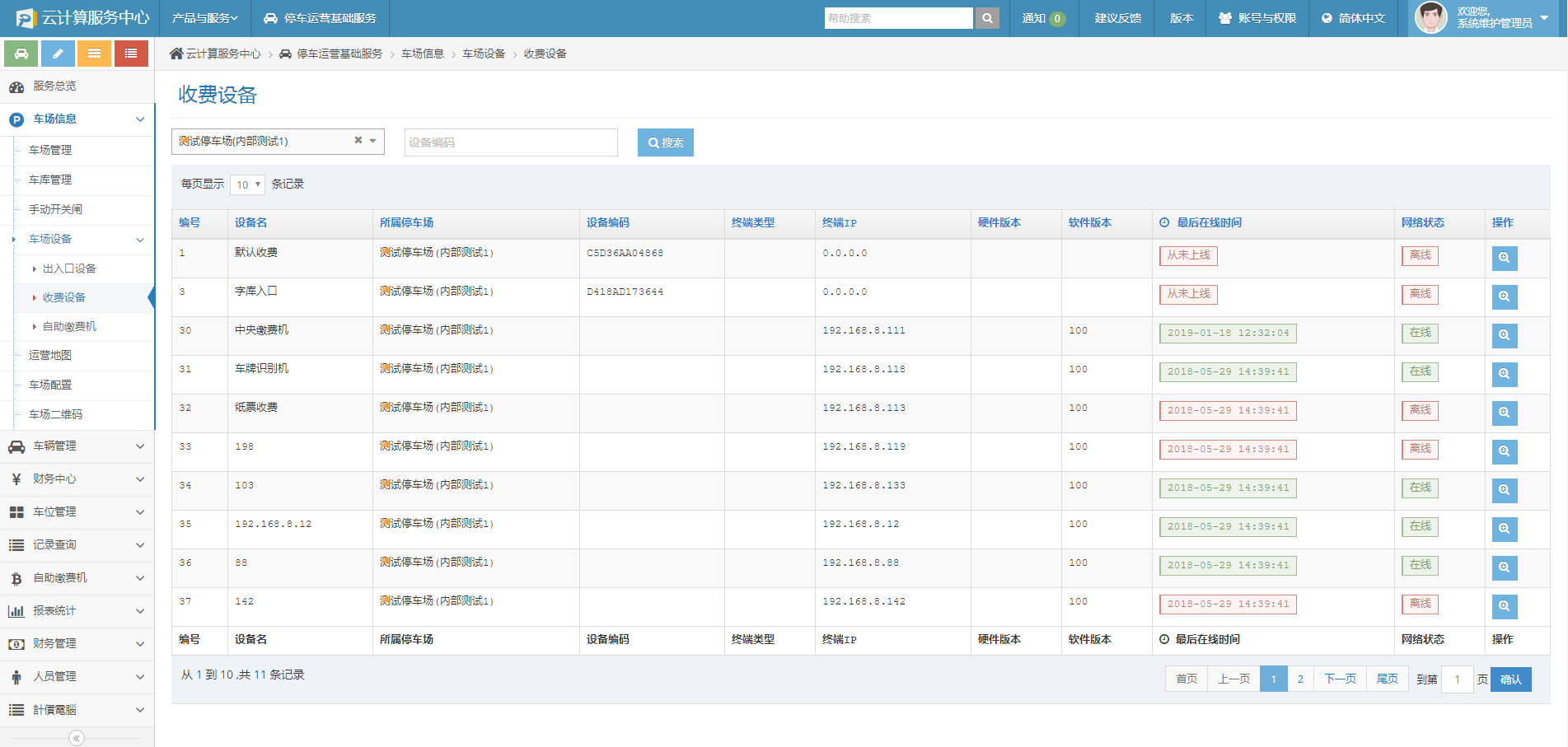Viewport: 1568px width, 747px height.
Task: Expand the 产品与服务 dropdown menu
Action: coord(204,18)
